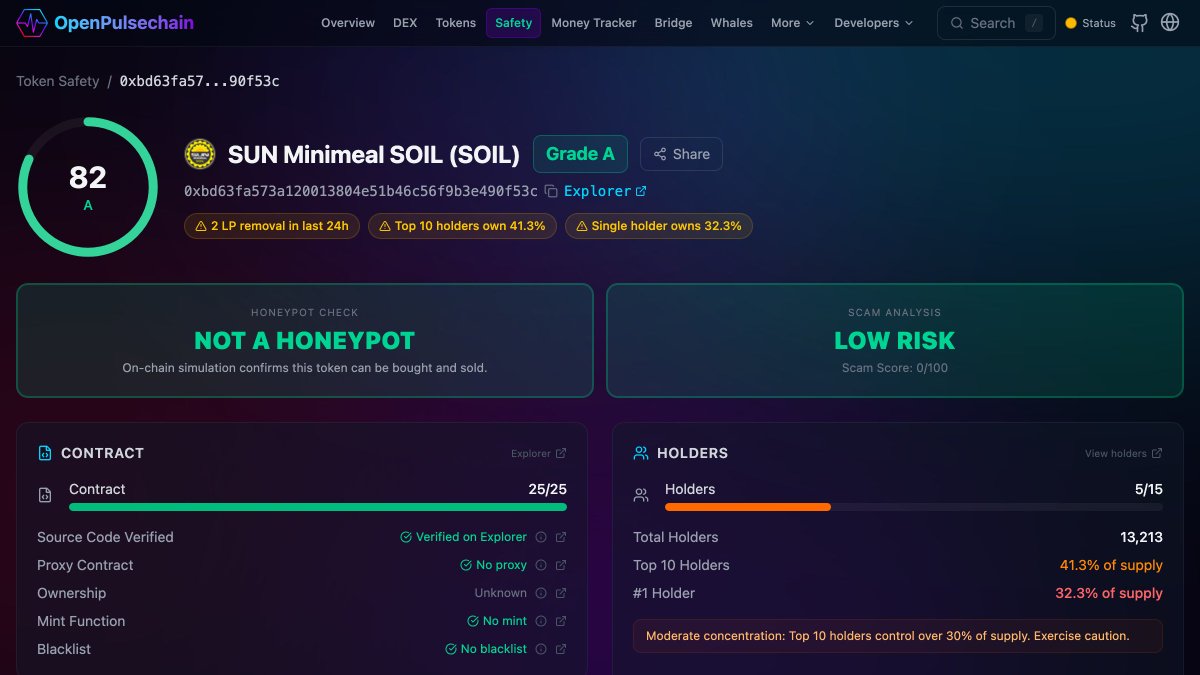Click the search magnifier icon
The image size is (1200, 675).
point(957,23)
